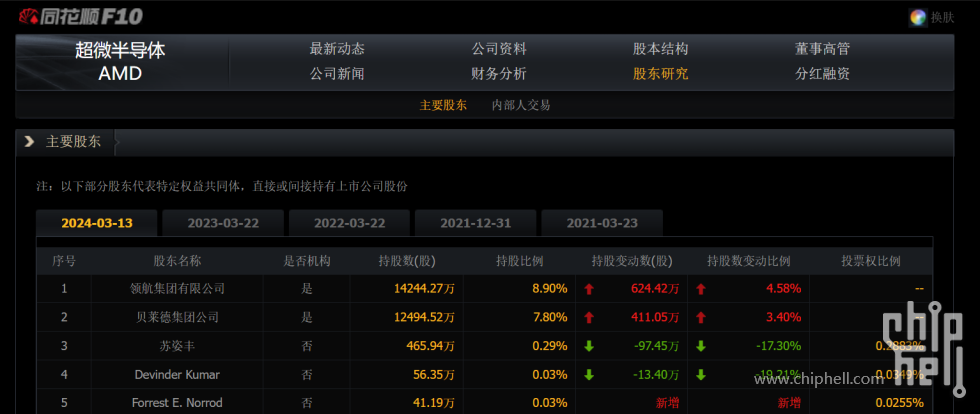
Task: Click the 持股变动数(股) column header
Action: 632,261
